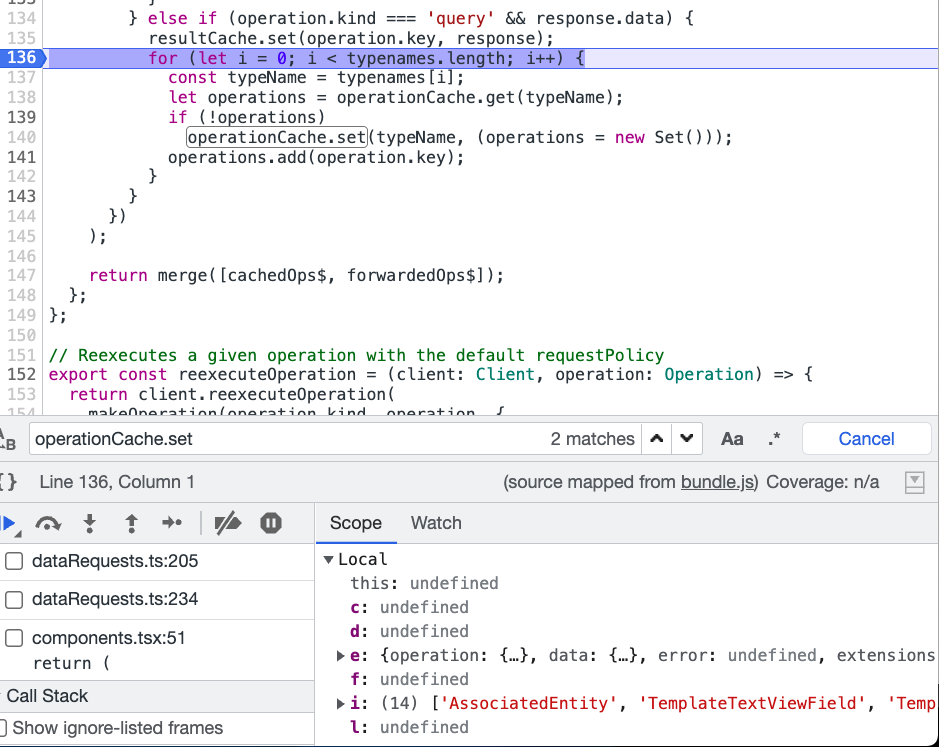Click the step out of current function icon
The image size is (939, 747).
pyautogui.click(x=130, y=523)
